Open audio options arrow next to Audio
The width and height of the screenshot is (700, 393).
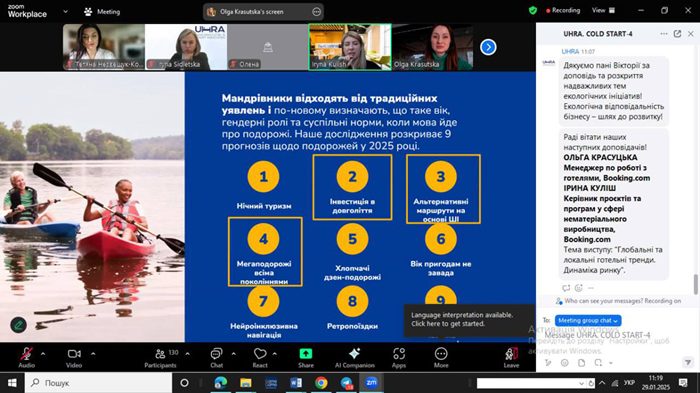[x=43, y=354]
